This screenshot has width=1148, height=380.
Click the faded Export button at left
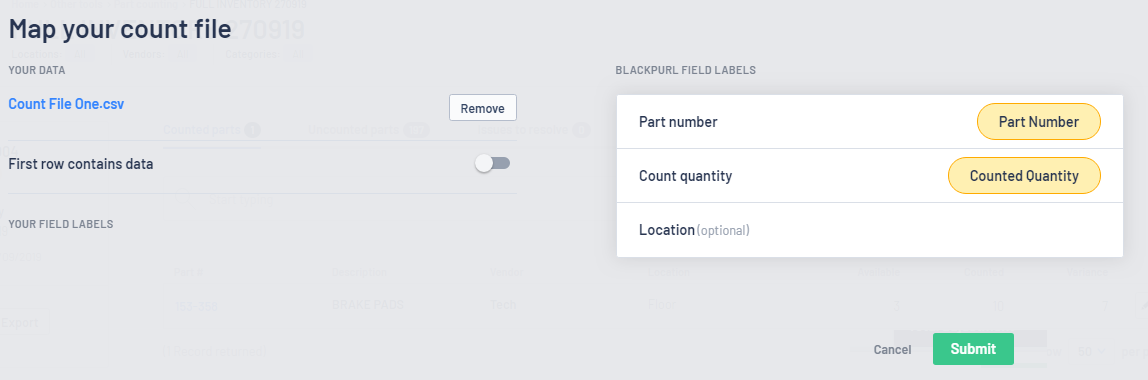click(x=22, y=323)
